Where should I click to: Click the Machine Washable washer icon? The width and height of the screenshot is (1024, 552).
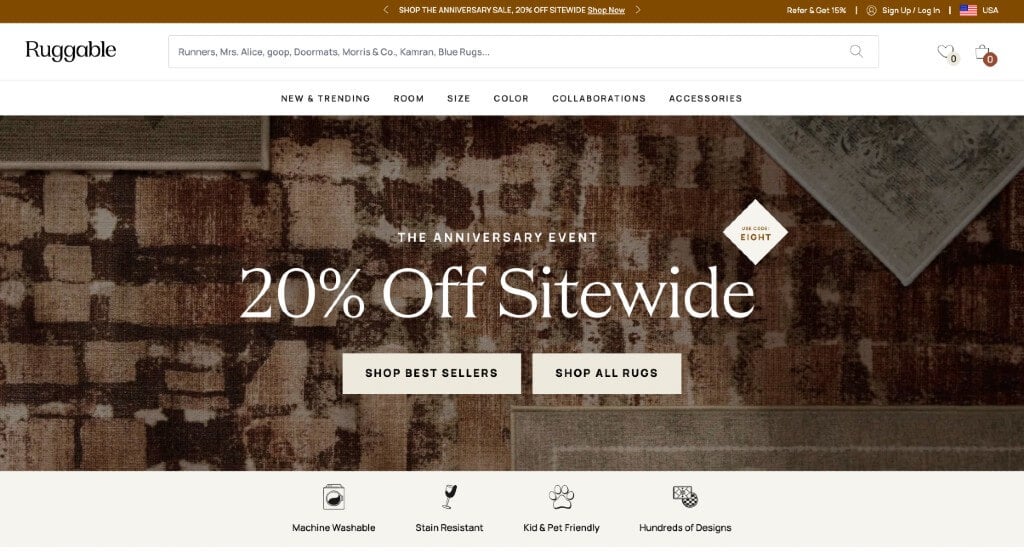click(x=334, y=497)
